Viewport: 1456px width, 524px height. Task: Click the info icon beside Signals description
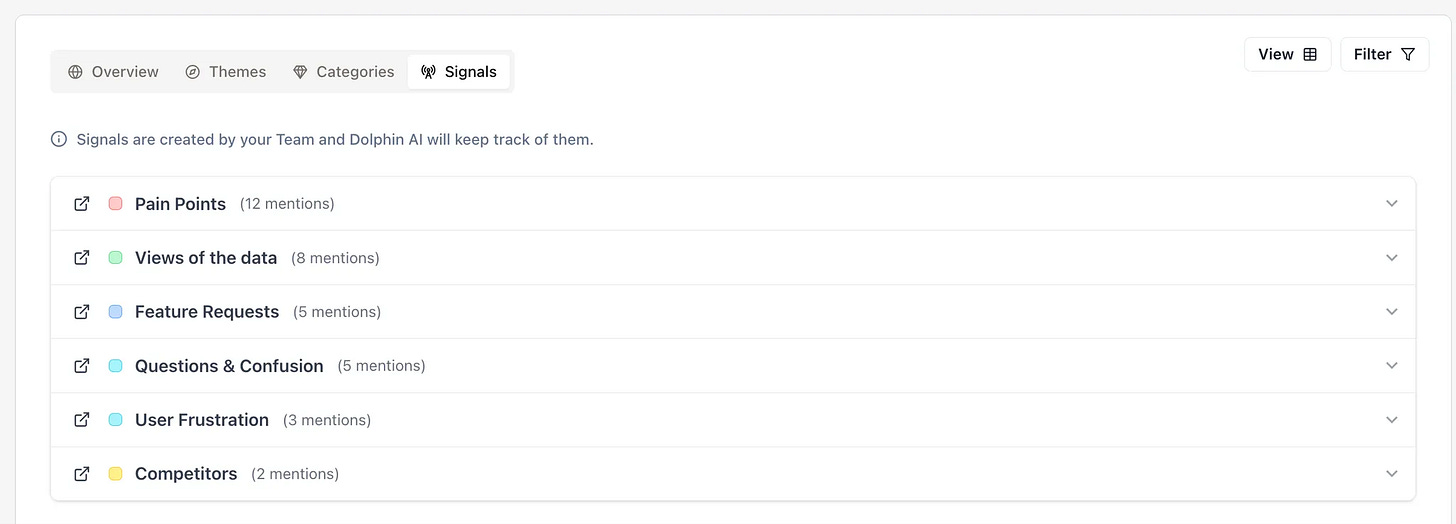(59, 140)
